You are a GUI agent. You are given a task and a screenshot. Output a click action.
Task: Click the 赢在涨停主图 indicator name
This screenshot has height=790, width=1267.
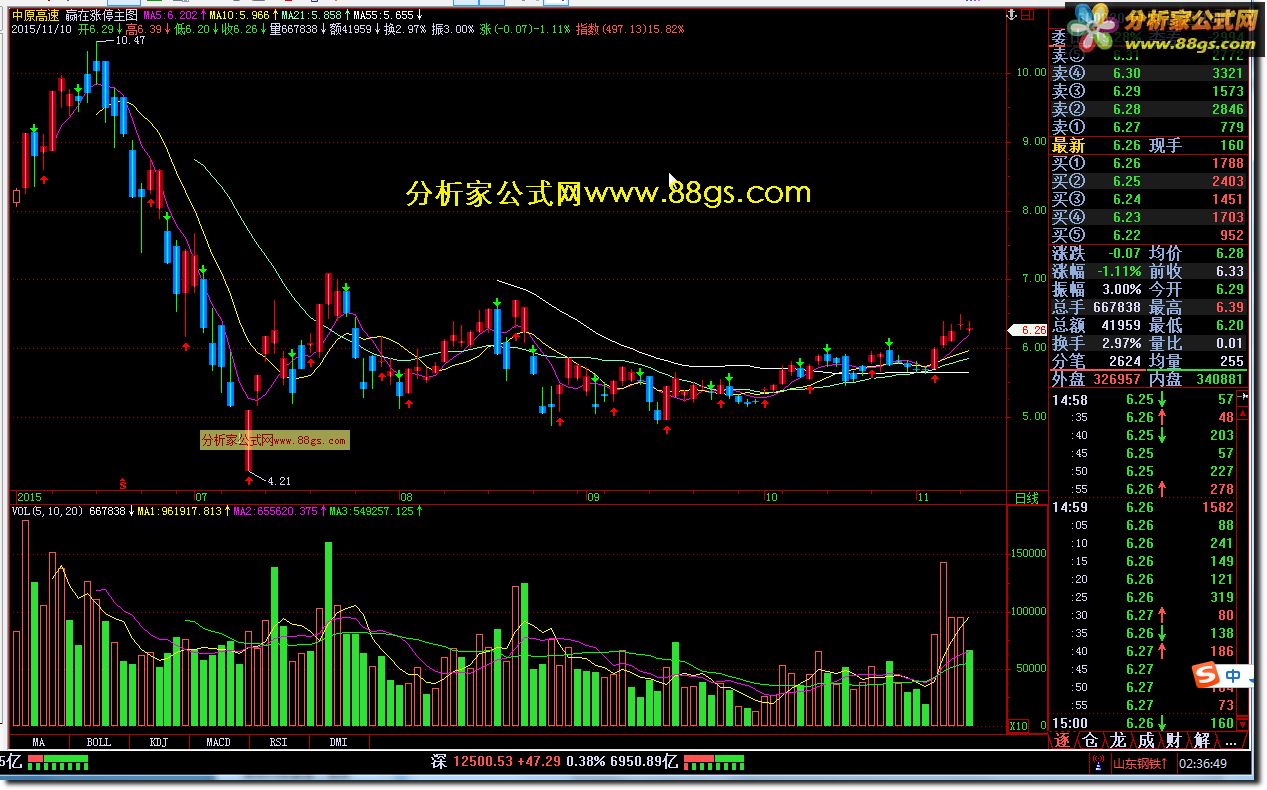(x=101, y=17)
